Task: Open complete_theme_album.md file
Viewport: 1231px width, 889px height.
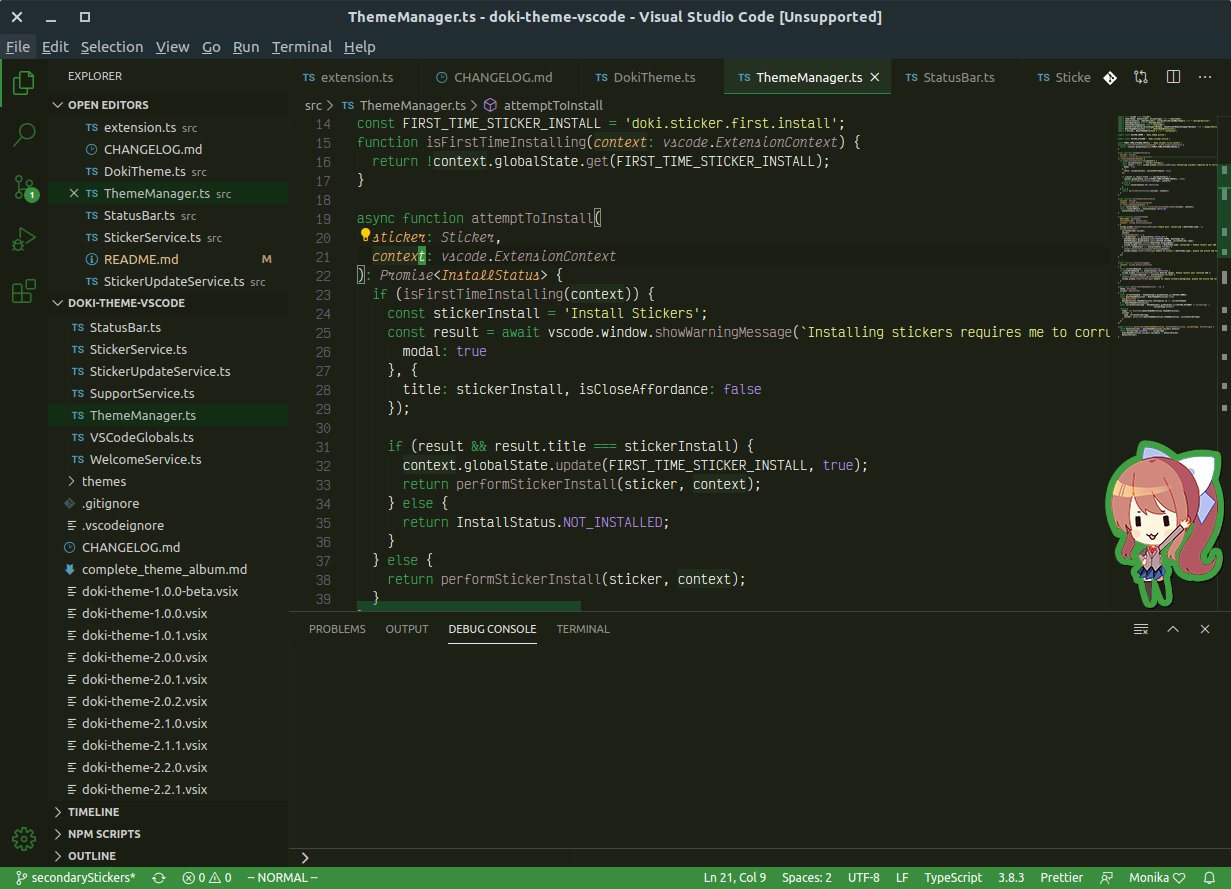Action: coord(168,569)
